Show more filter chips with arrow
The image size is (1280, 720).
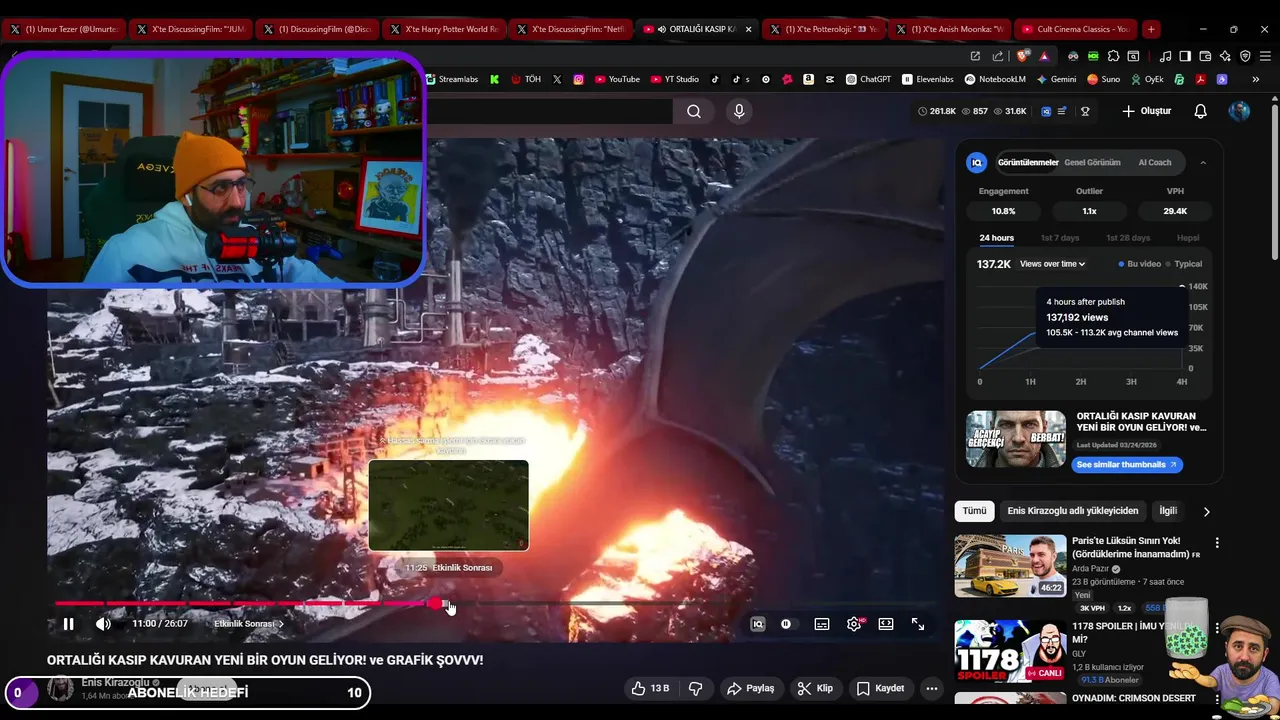[1206, 511]
